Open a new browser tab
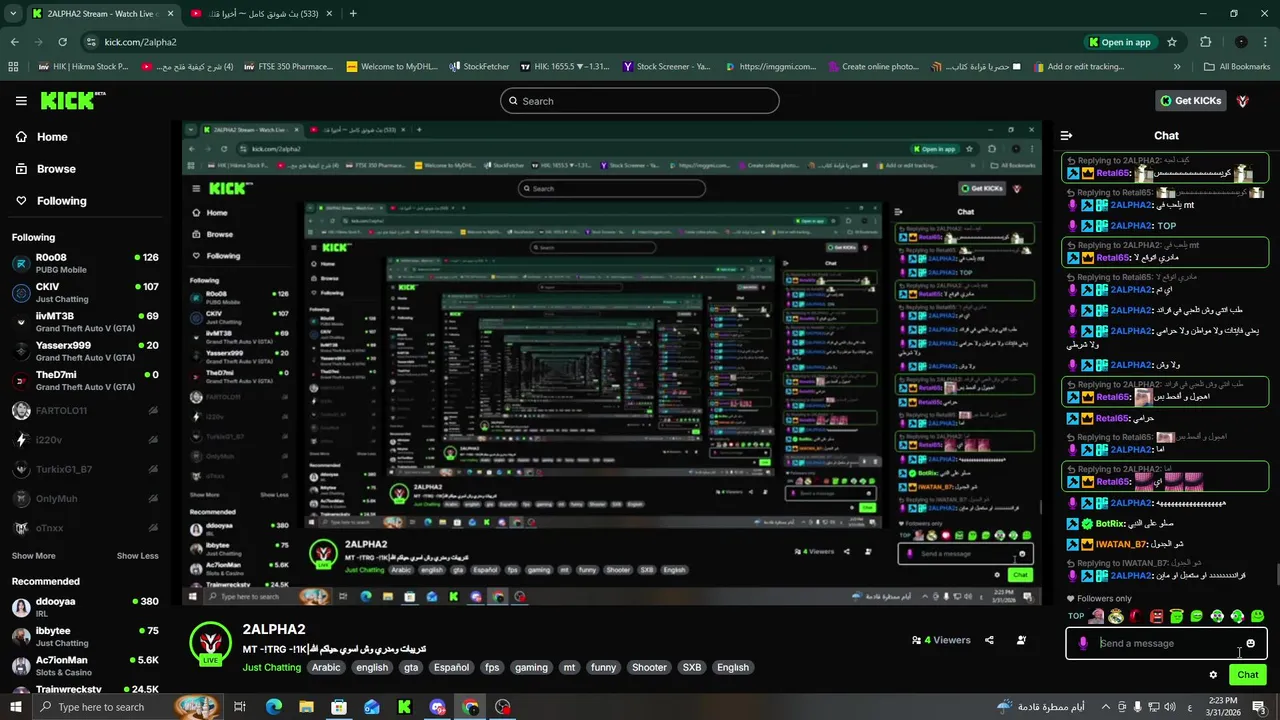 [353, 13]
